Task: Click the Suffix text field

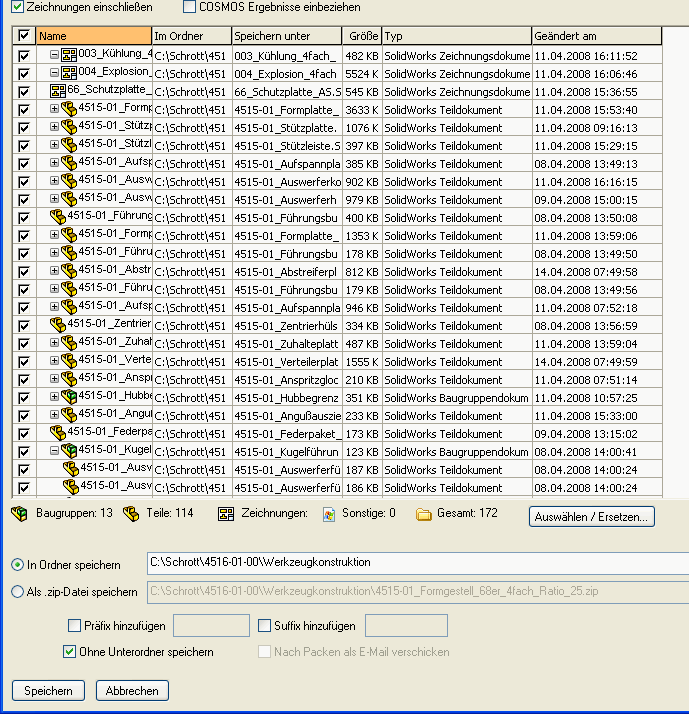Action: click(x=406, y=625)
